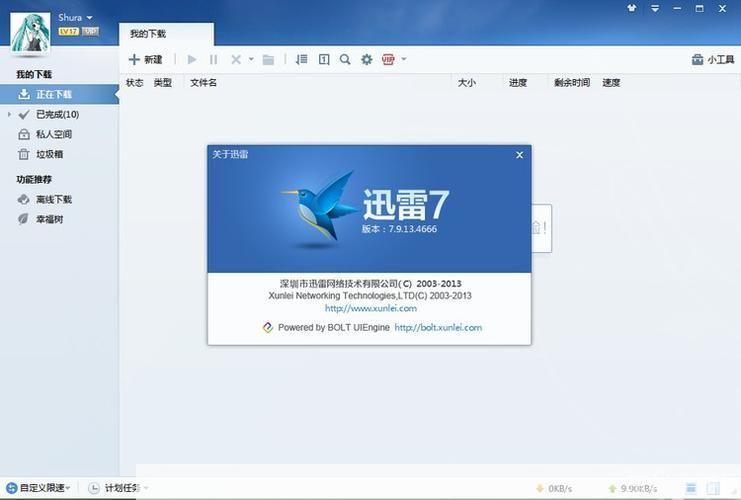Click the 正在下载 download tray icon
The image size is (741, 500).
pos(24,95)
